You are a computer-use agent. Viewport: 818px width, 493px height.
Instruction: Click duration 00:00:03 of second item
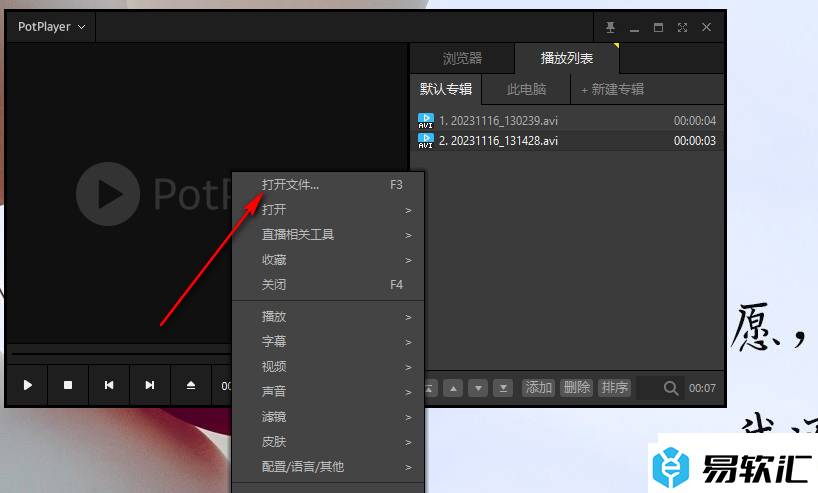694,141
